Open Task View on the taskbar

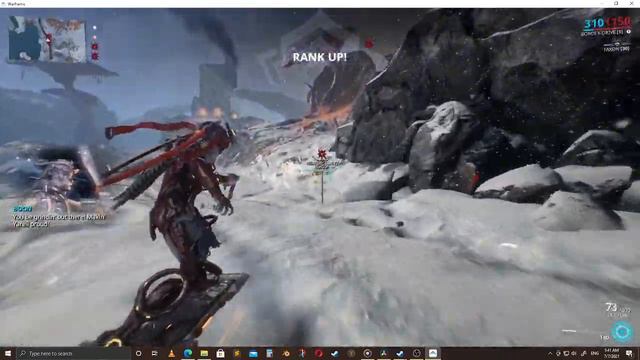pyautogui.click(x=155, y=353)
